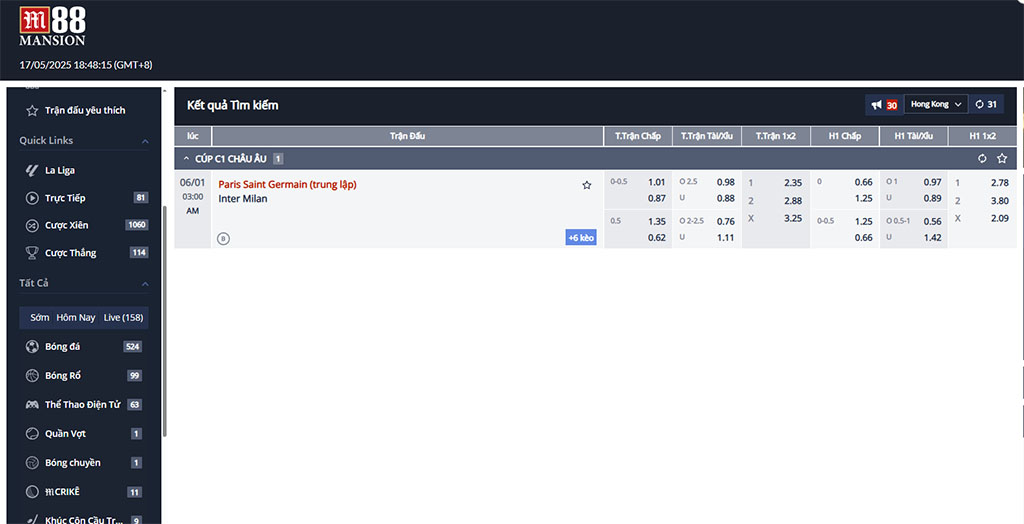The width and height of the screenshot is (1024, 524).
Task: Click the Paris Saint Germain team name
Action: (x=287, y=185)
